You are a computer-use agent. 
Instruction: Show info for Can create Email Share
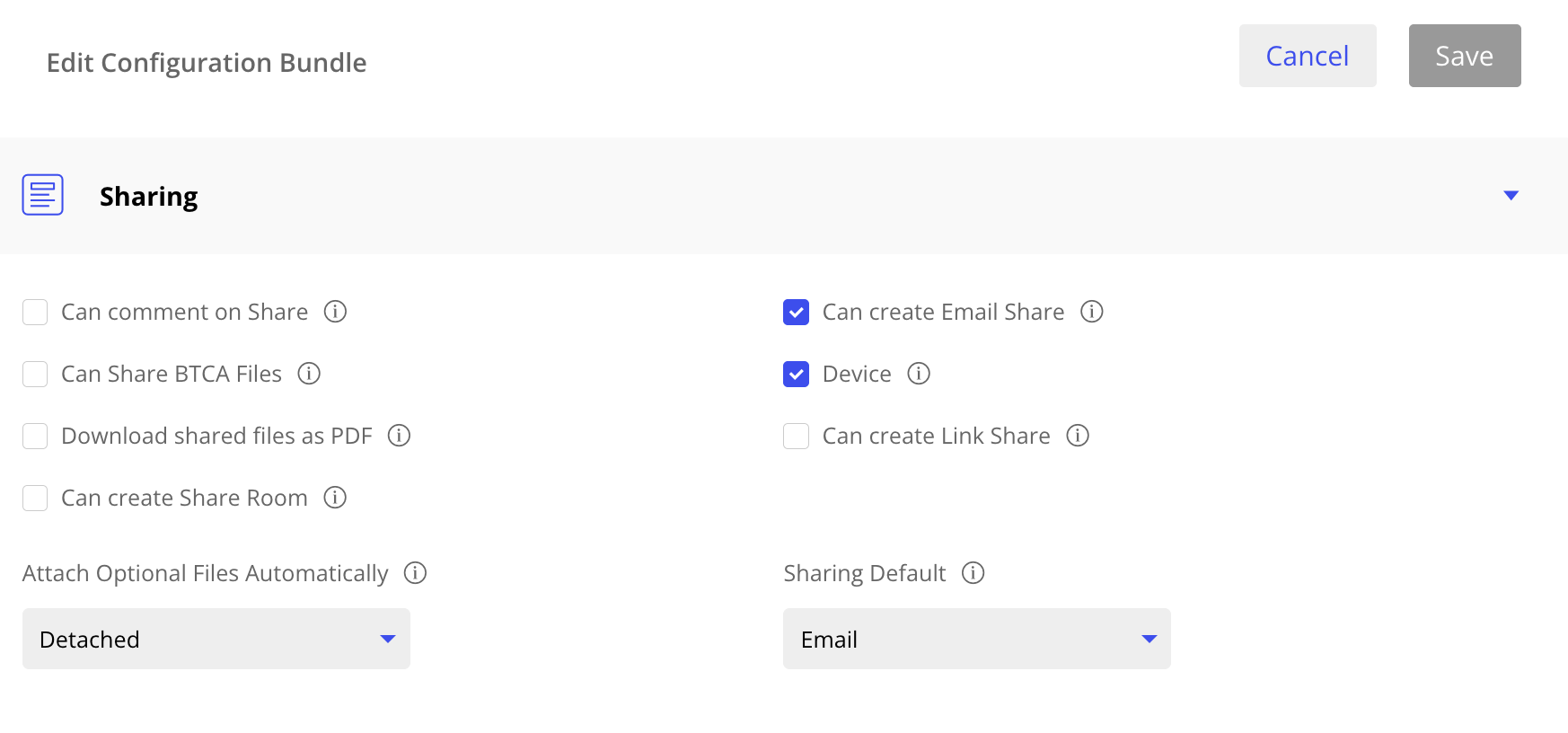(x=1092, y=312)
